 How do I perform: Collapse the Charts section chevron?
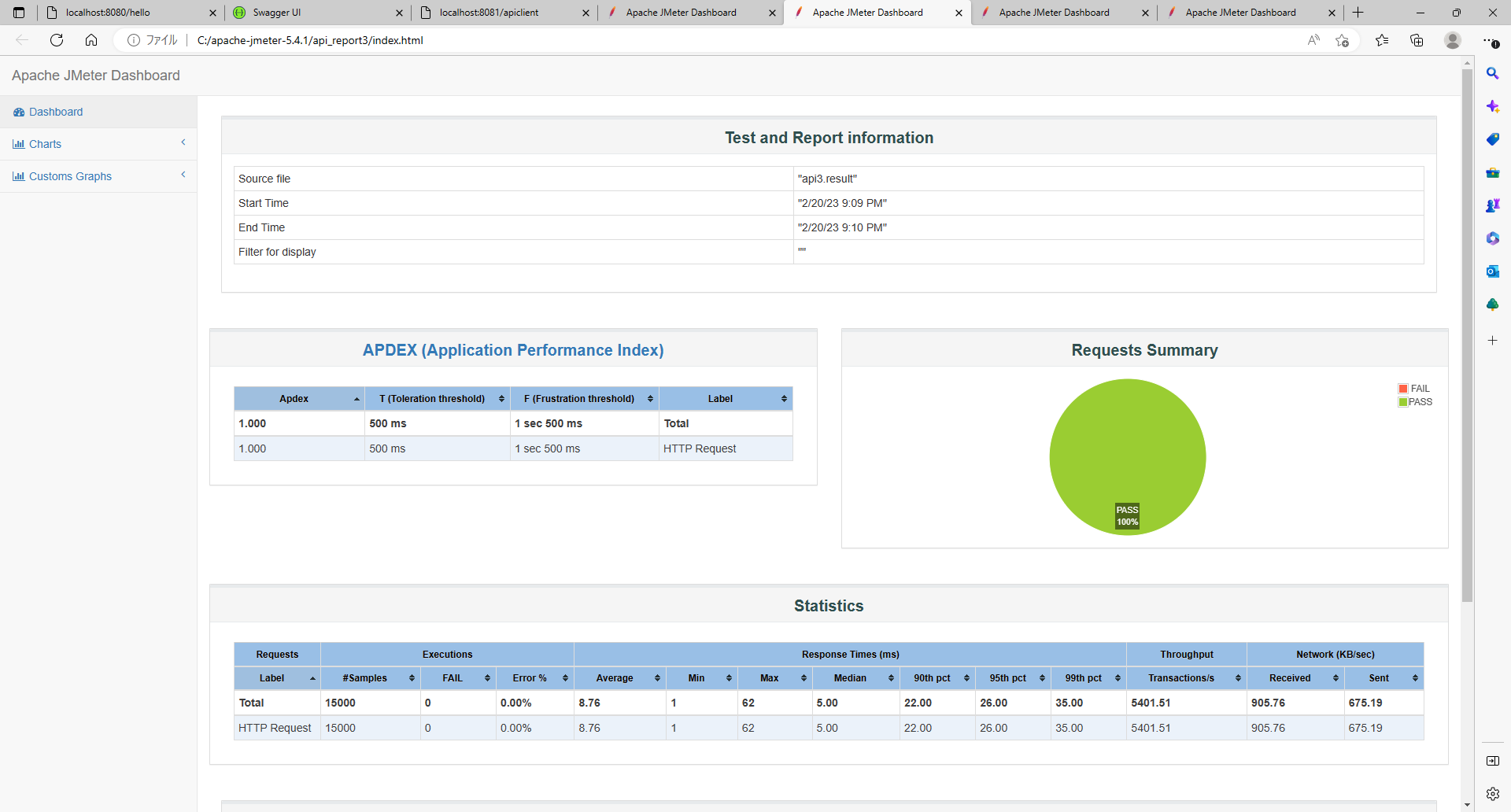click(183, 142)
